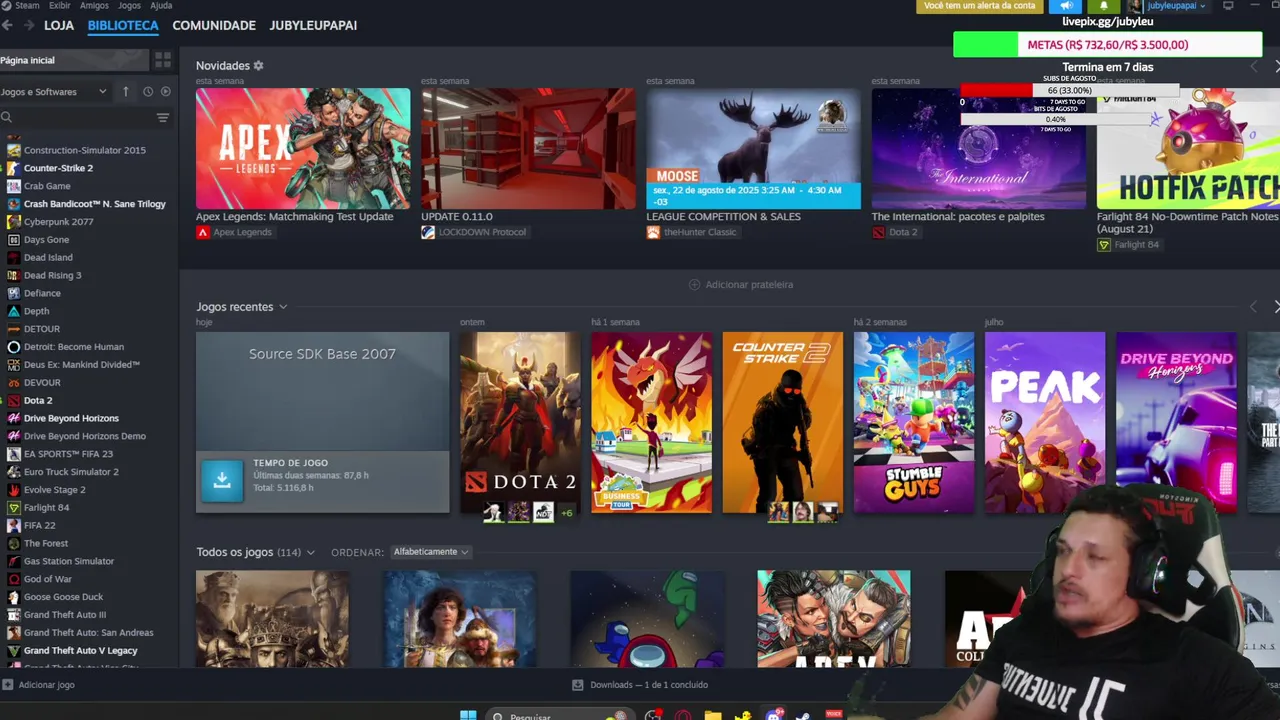Open Windows Start button on the taskbar
The image size is (1280, 720).
click(x=468, y=715)
